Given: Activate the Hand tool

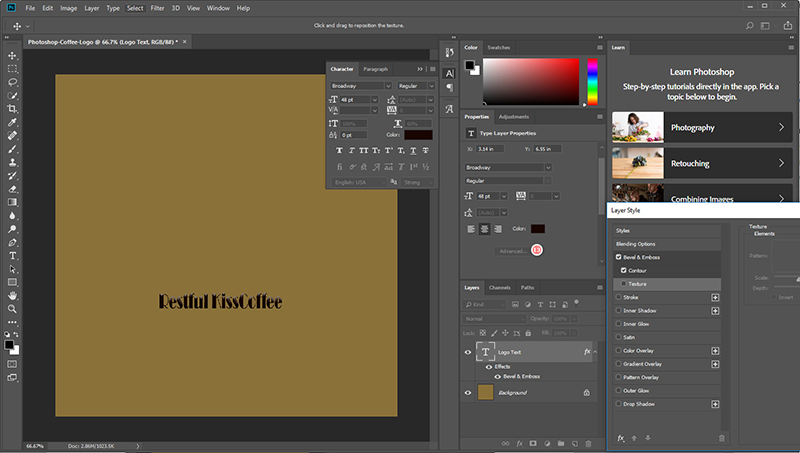Looking at the screenshot, I should [x=13, y=296].
